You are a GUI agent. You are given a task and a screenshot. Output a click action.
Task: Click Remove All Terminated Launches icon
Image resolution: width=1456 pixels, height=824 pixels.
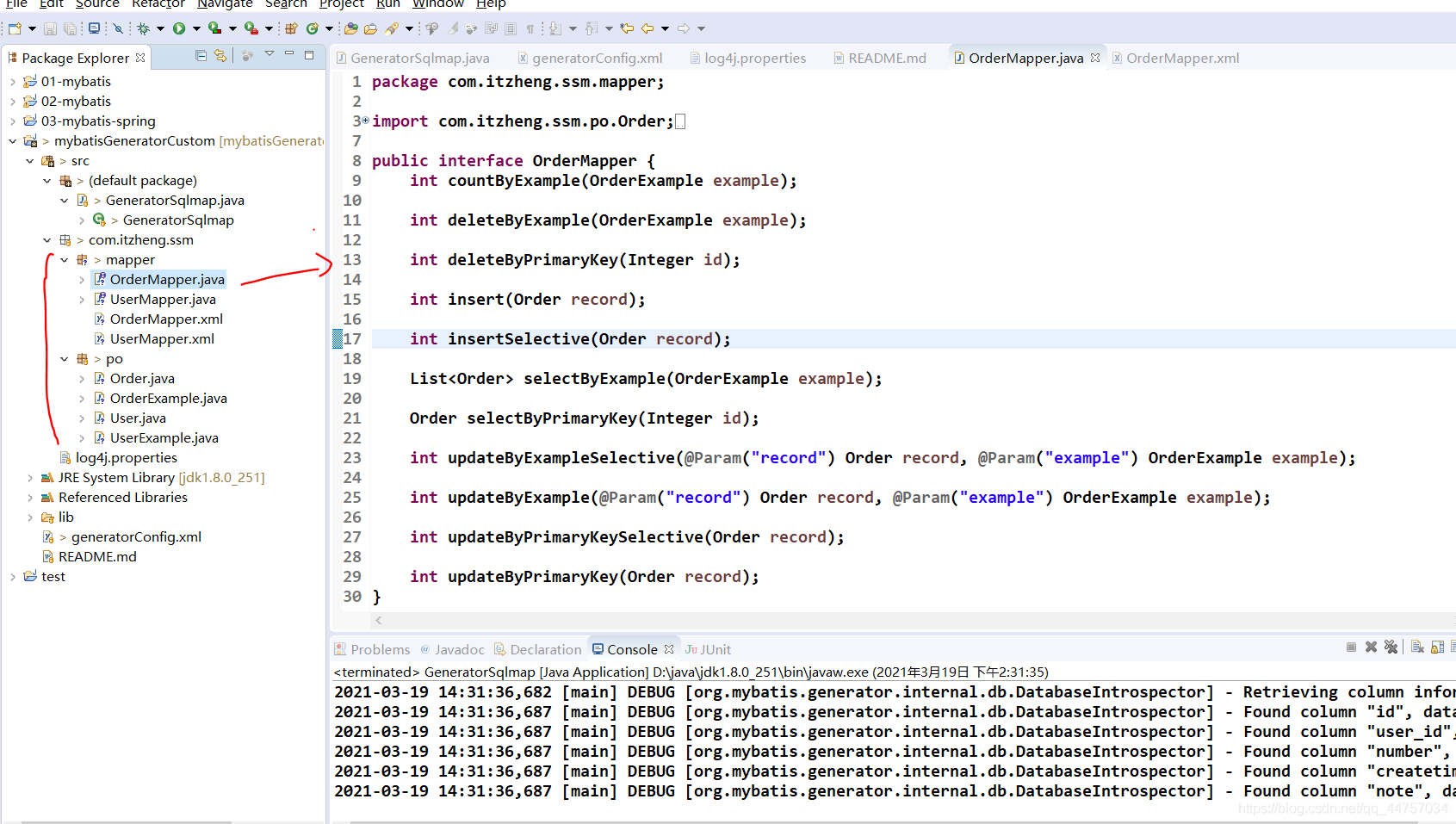pos(1391,647)
